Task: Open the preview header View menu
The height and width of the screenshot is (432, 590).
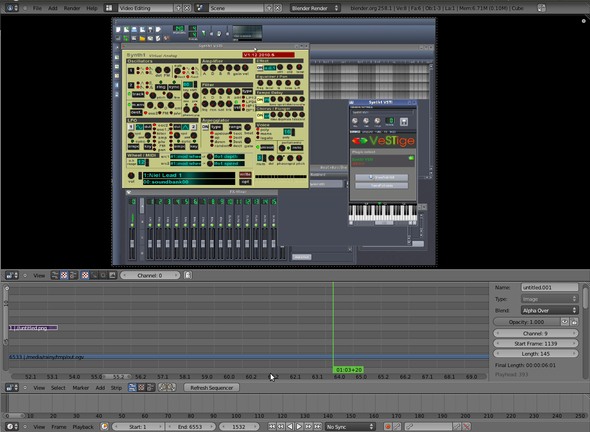Action: coord(39,276)
